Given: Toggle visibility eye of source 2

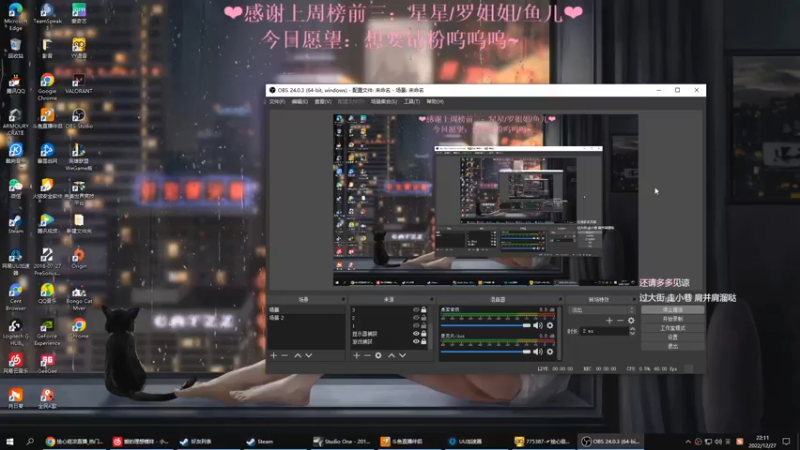Looking at the screenshot, I should (416, 317).
